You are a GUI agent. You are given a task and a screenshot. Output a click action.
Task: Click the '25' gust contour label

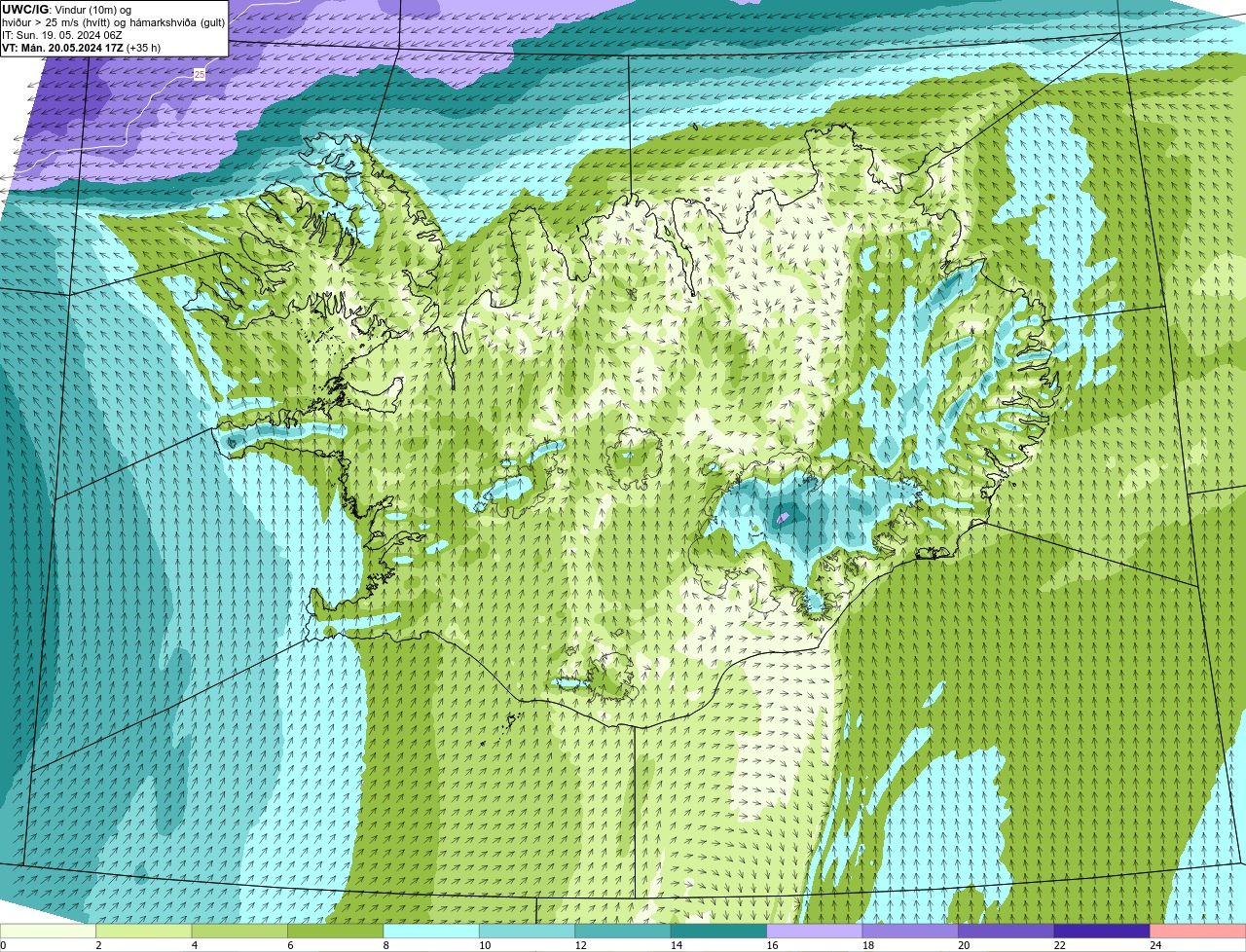point(200,74)
